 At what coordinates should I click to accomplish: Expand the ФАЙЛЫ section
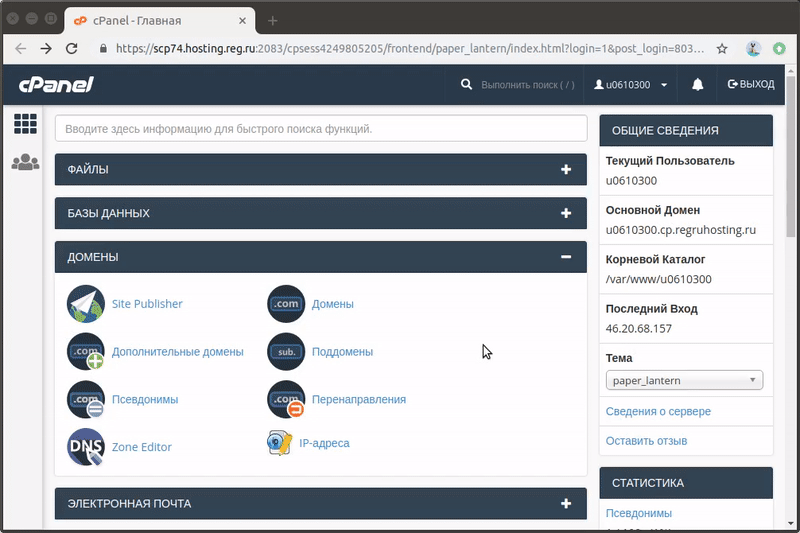tap(566, 170)
